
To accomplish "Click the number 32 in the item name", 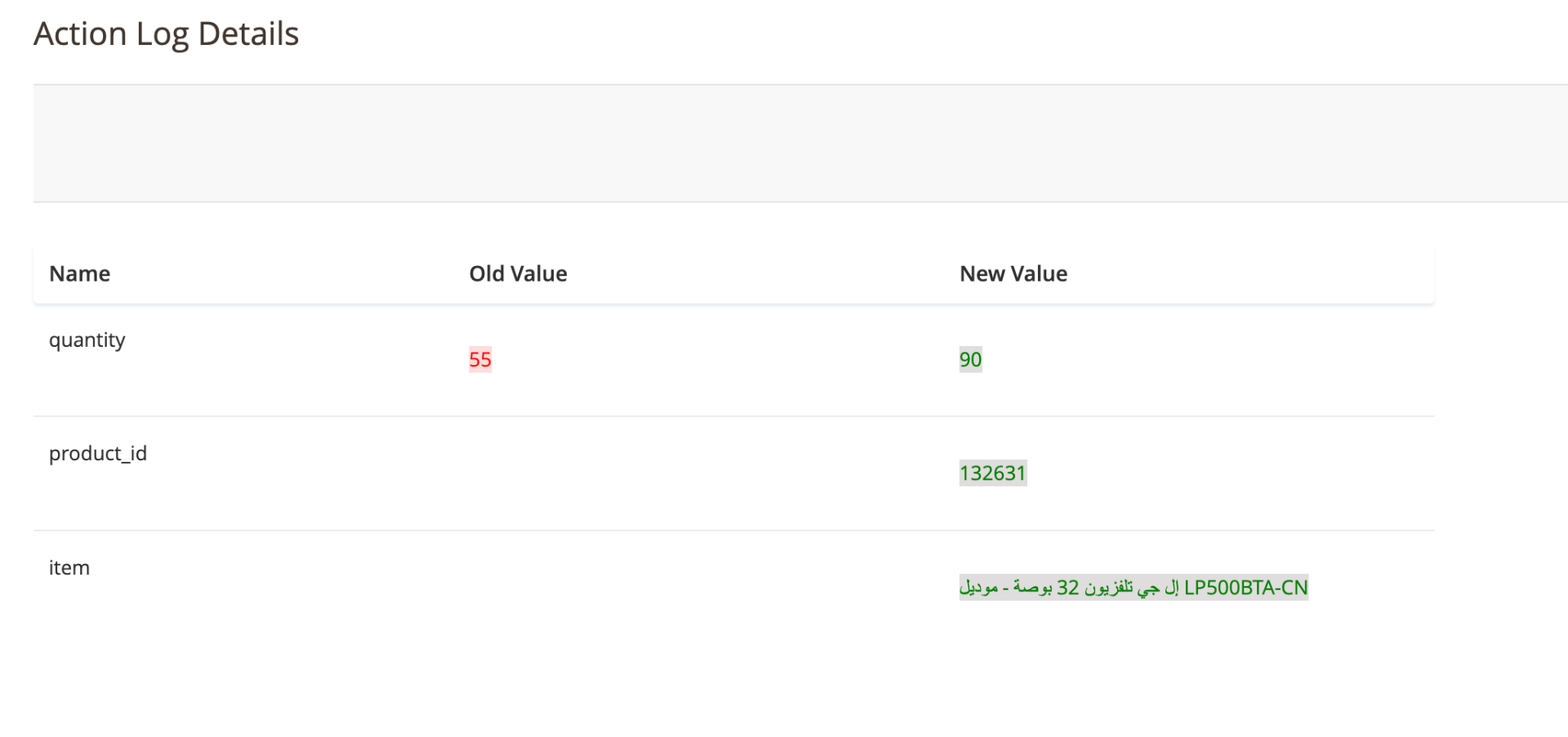I will (x=1067, y=588).
